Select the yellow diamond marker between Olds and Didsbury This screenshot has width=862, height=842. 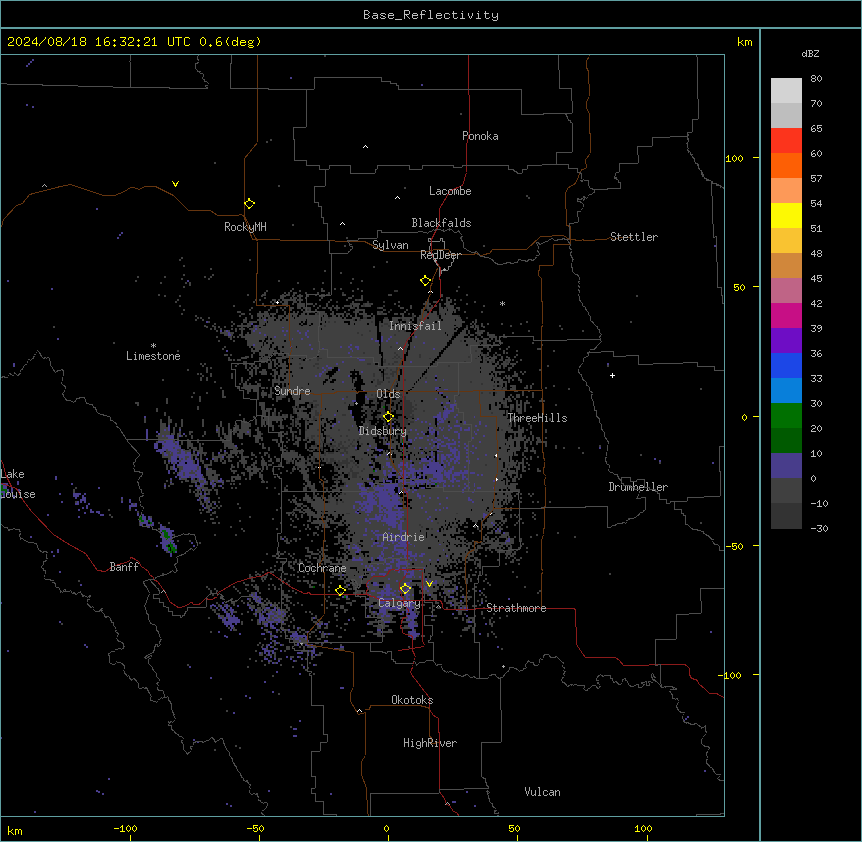pyautogui.click(x=388, y=417)
